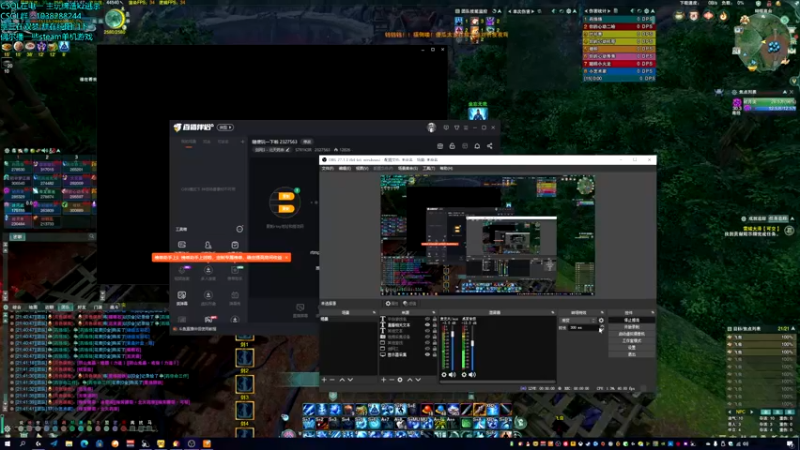Pop out Scenes dock via header icon
The image size is (800, 450).
(374, 312)
